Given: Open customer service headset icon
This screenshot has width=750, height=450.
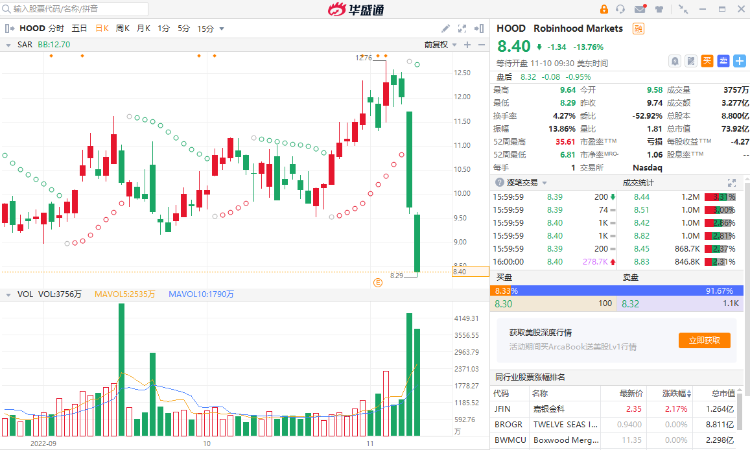Looking at the screenshot, I should 620,9.
